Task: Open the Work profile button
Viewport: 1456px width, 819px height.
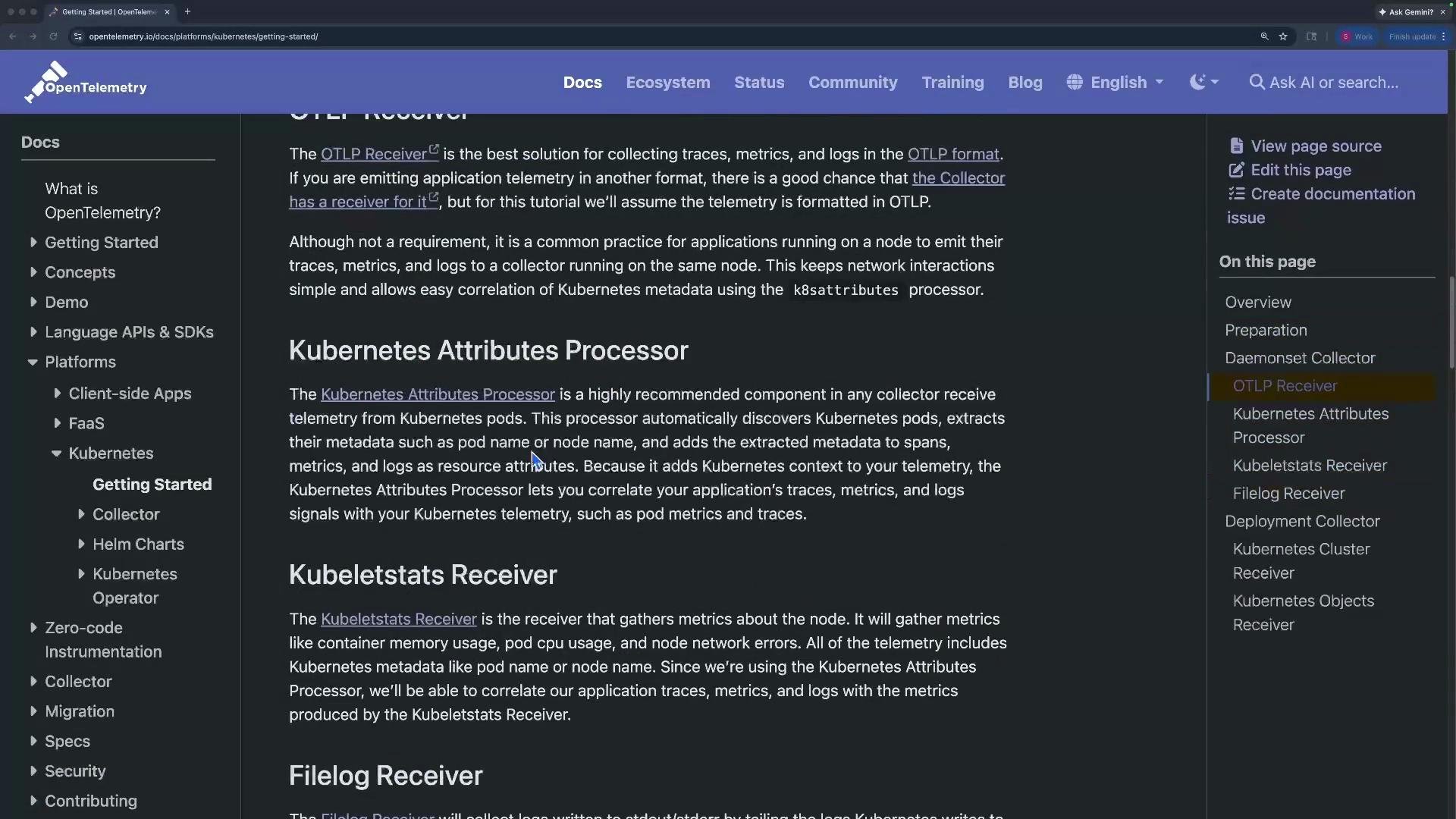Action: tap(1357, 36)
